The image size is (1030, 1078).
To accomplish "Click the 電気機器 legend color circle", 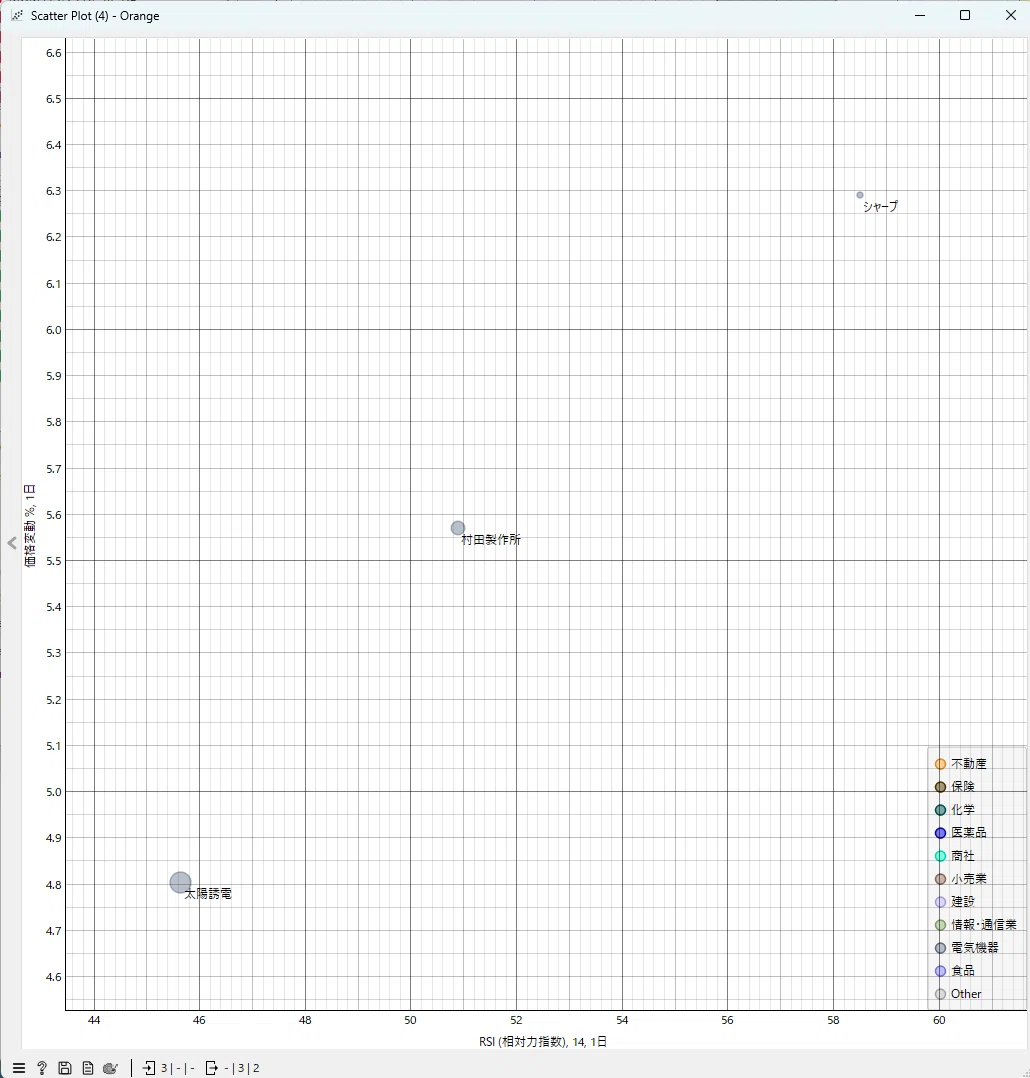I will click(x=941, y=948).
